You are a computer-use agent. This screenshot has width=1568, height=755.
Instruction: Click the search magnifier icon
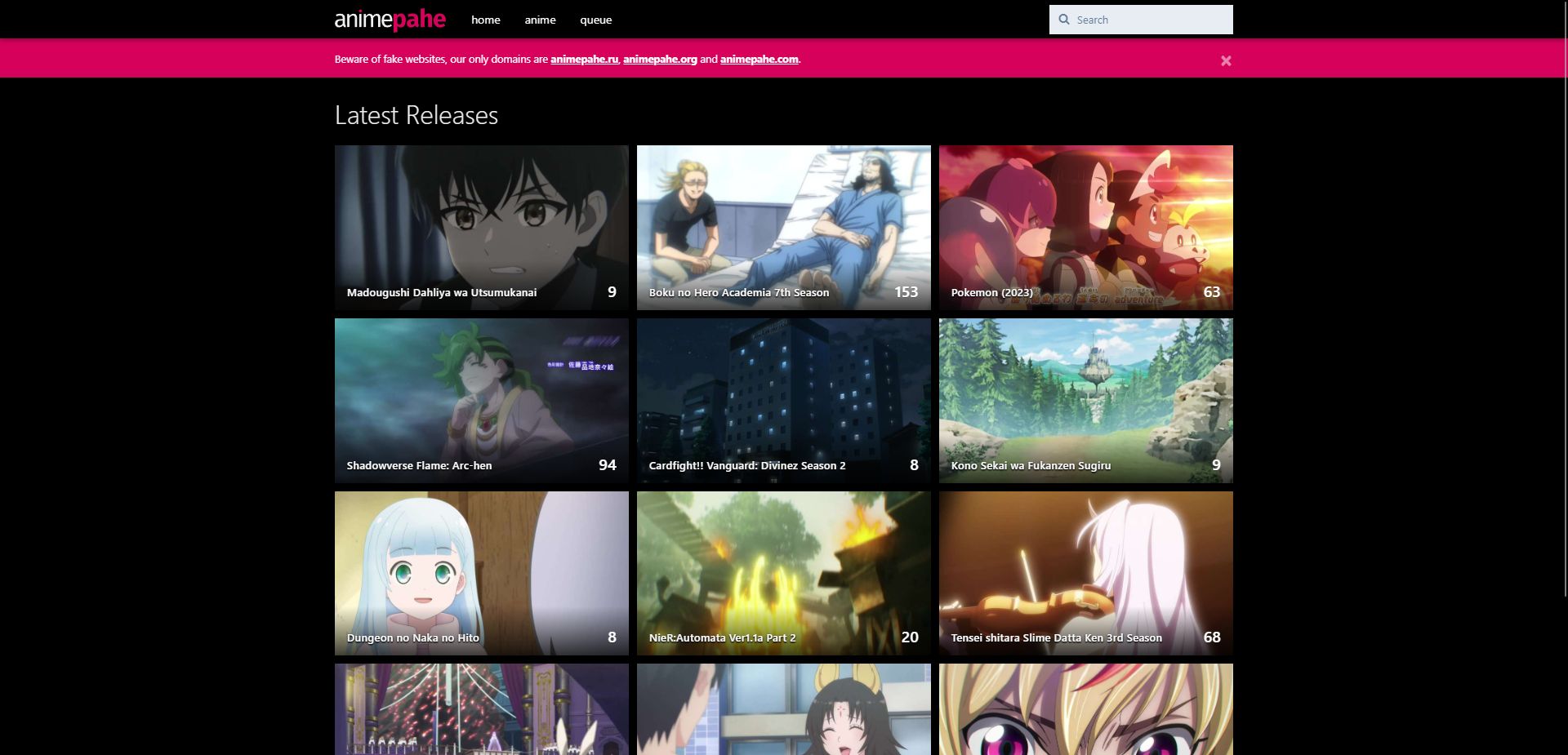click(1064, 20)
